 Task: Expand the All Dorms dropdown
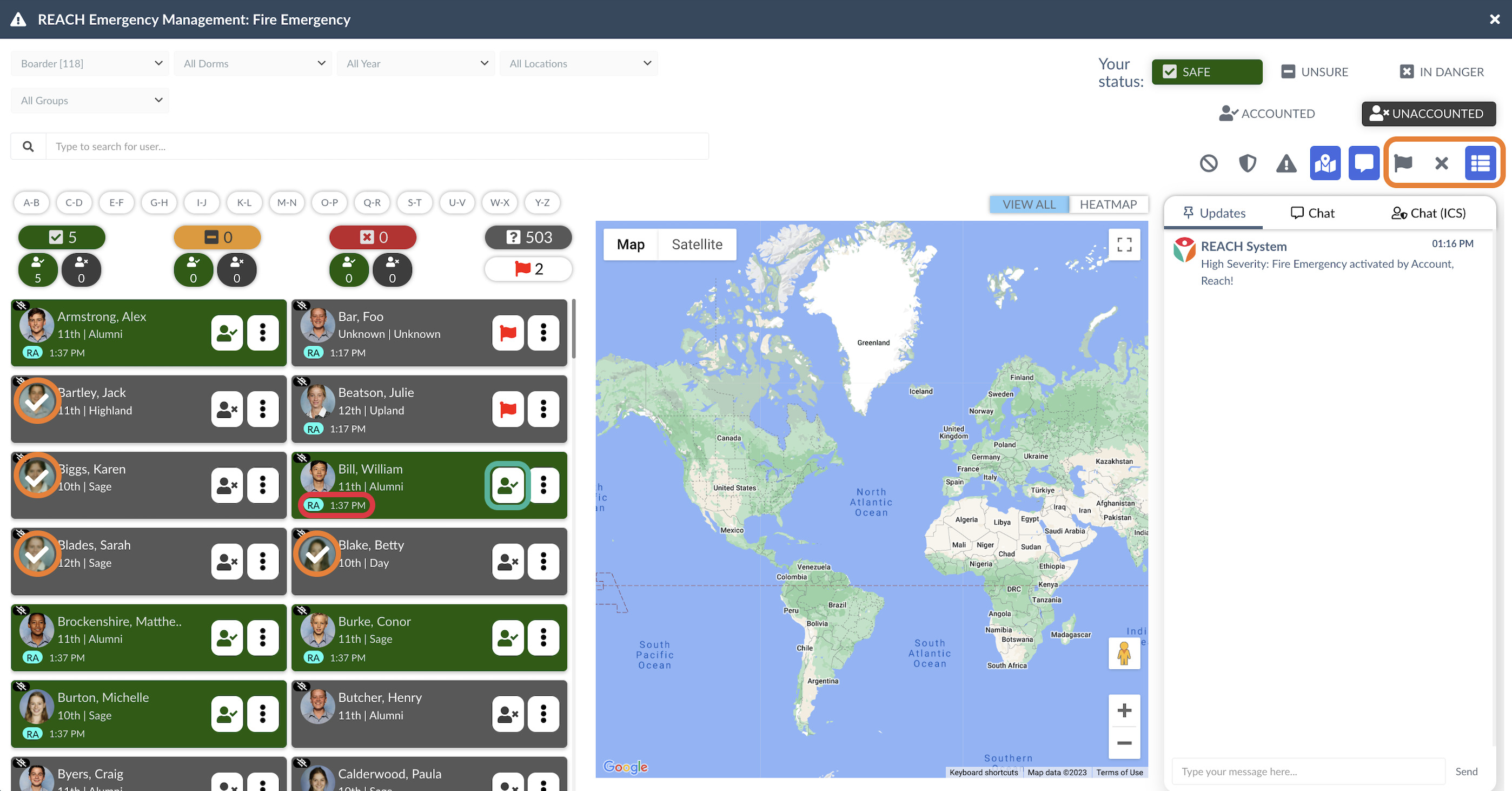tap(254, 63)
